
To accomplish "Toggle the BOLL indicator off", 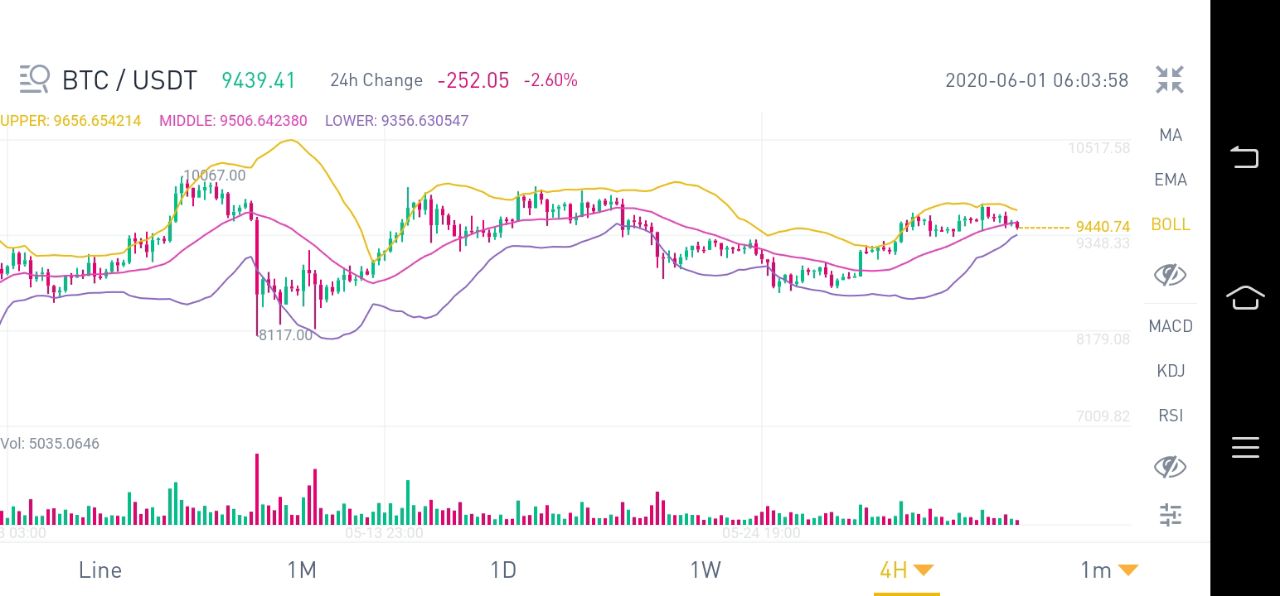I will (1170, 225).
